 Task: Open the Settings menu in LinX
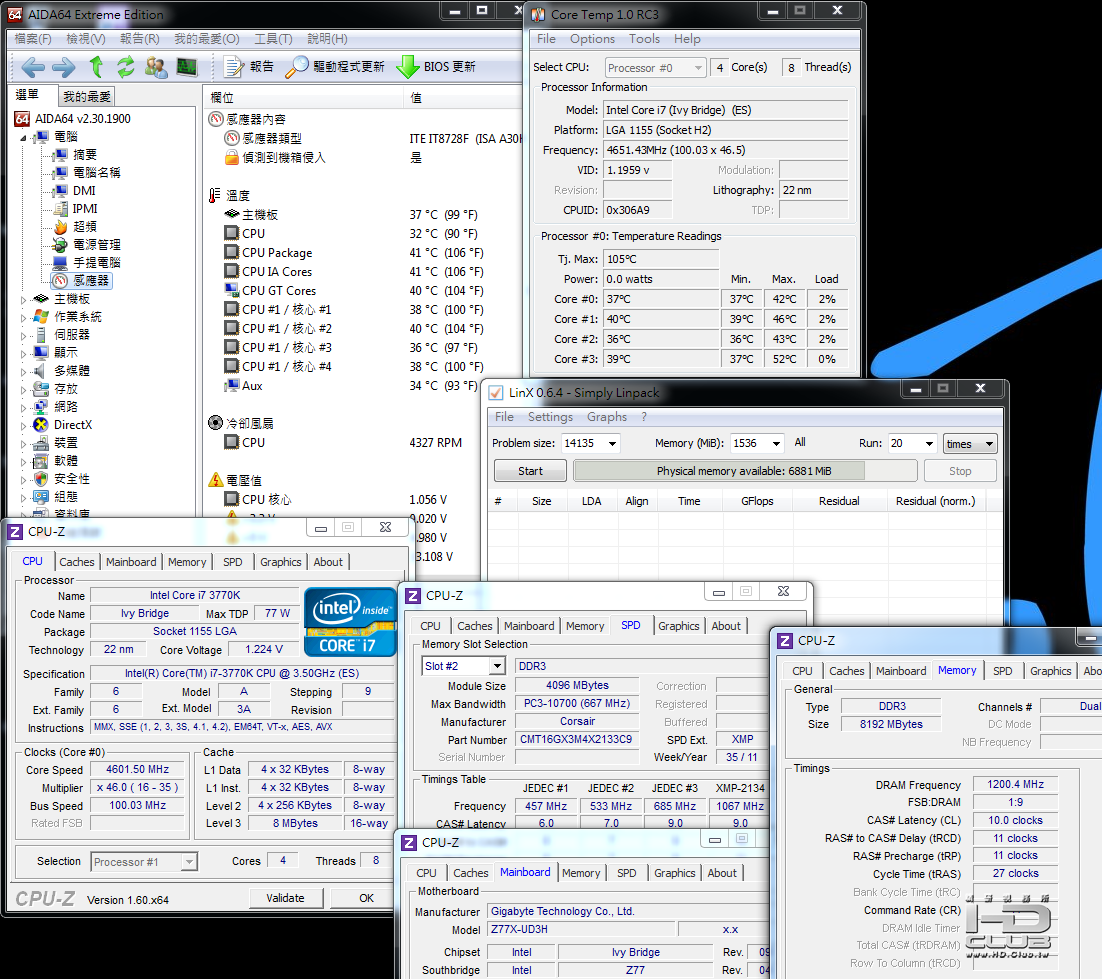[x=550, y=417]
